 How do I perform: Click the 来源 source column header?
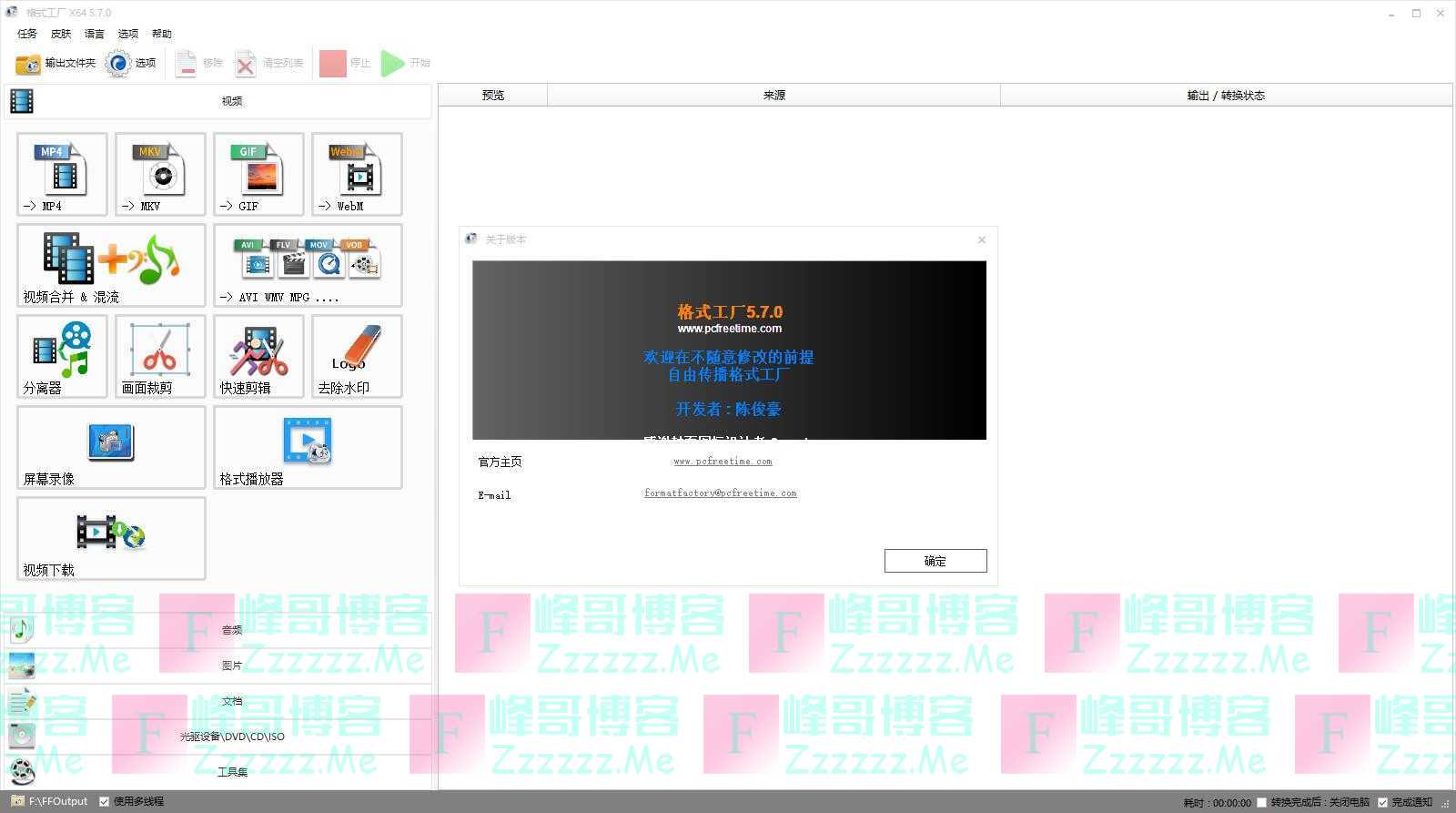(774, 96)
